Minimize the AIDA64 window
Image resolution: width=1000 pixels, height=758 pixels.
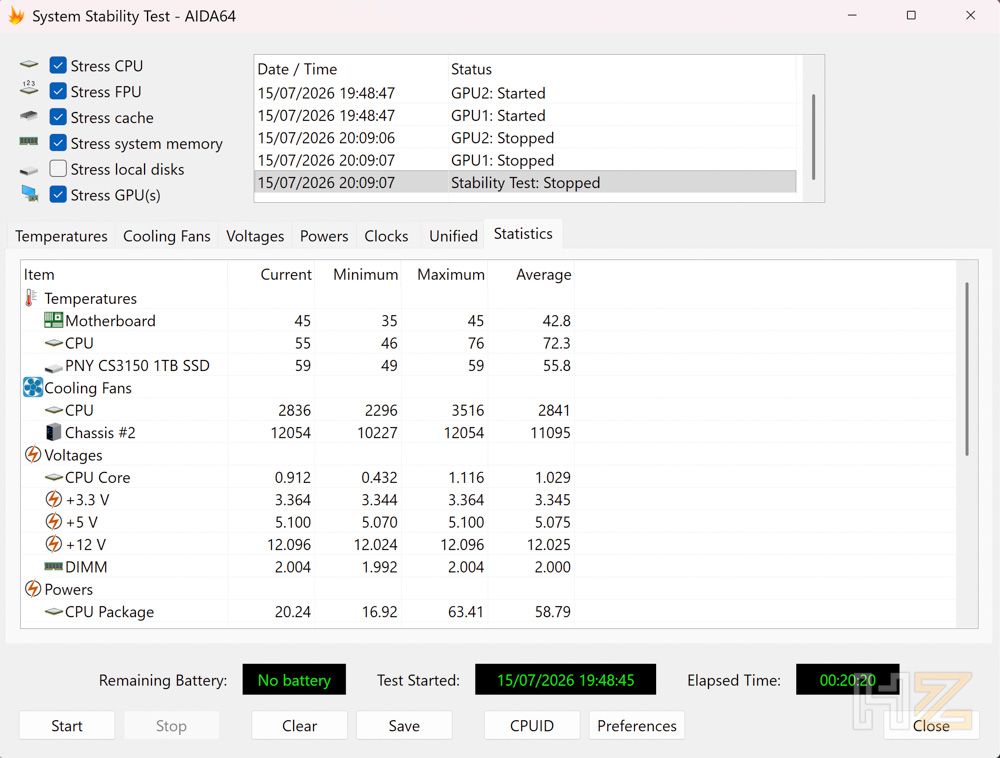pos(852,15)
